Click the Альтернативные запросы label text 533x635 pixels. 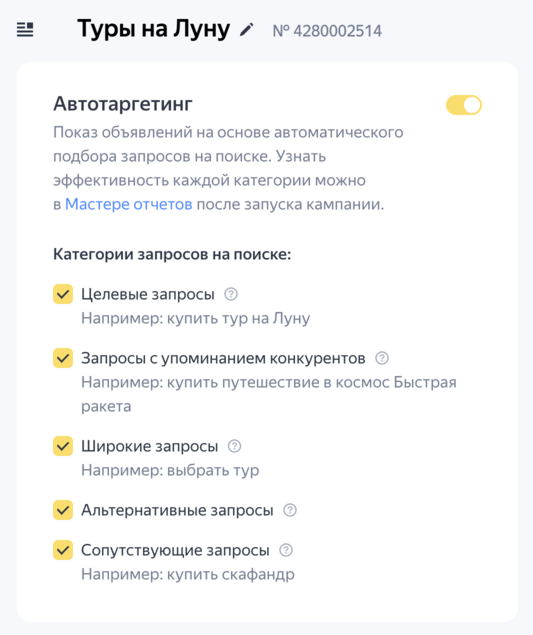point(177,510)
